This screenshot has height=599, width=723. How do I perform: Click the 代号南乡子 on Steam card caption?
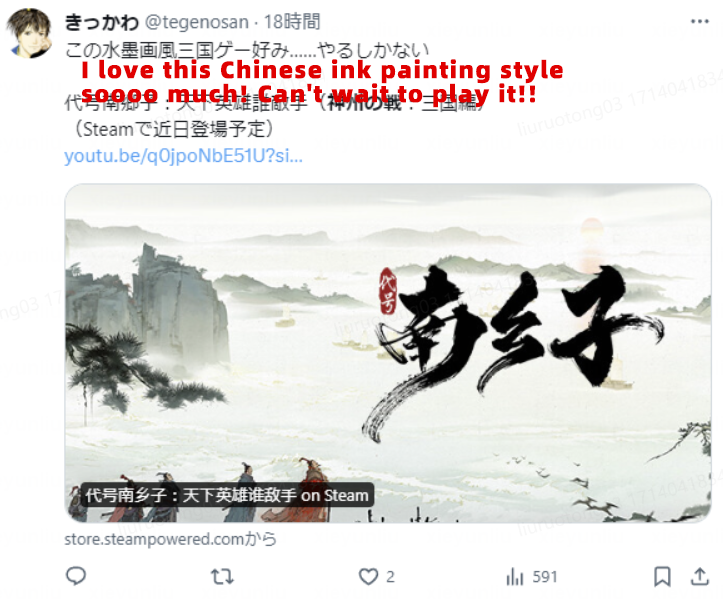[227, 495]
